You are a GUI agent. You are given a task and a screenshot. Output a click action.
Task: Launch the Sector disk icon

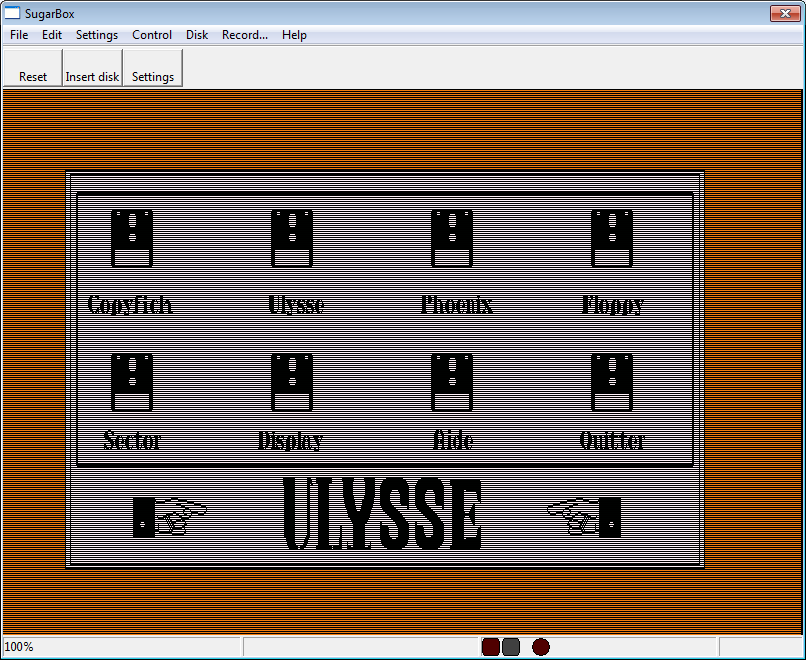132,383
